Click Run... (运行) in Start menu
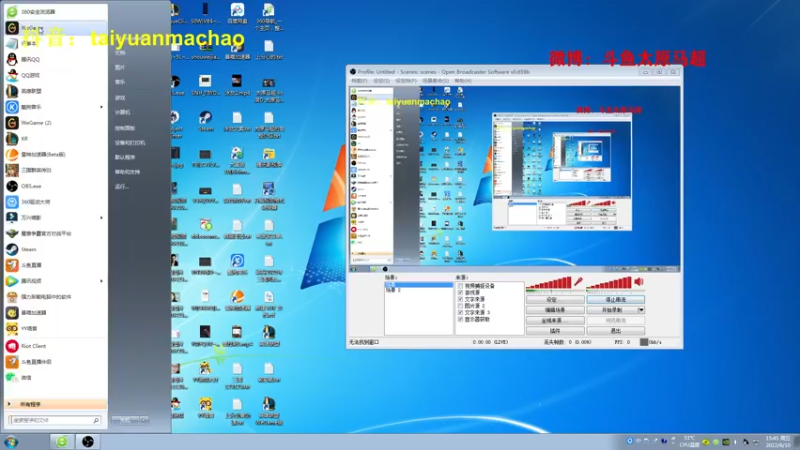800x450 pixels. coord(121,187)
